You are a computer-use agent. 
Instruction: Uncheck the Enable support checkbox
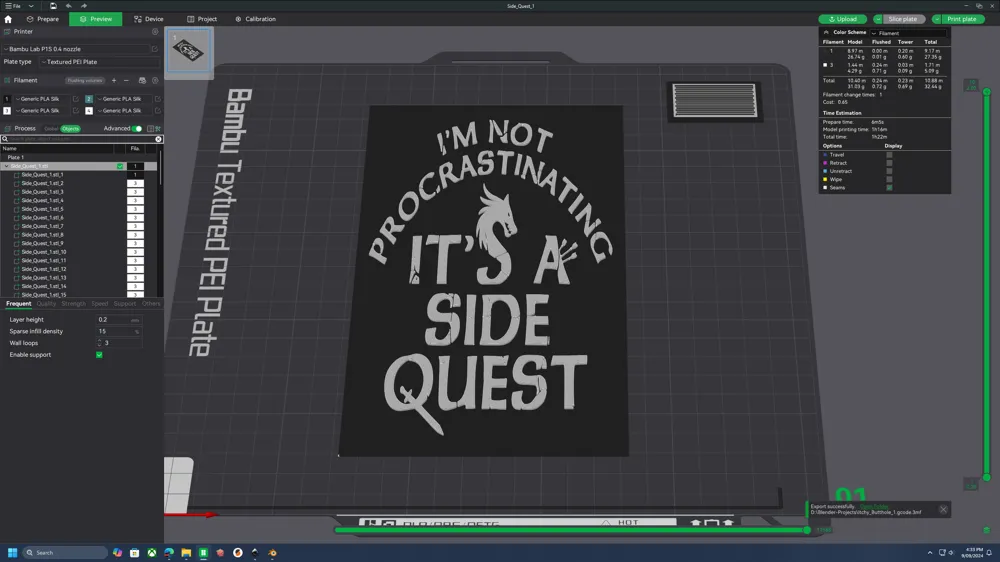click(x=99, y=355)
